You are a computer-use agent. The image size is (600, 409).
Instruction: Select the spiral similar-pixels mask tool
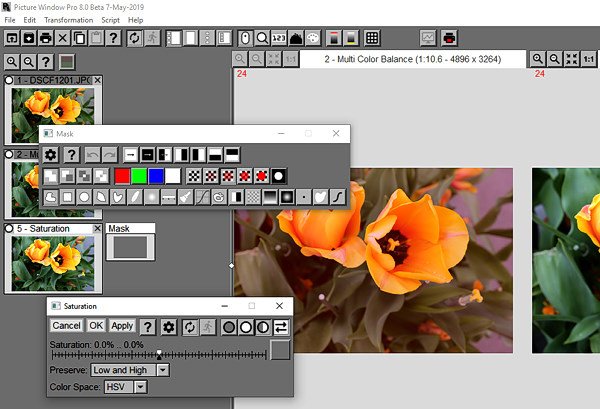219,197
